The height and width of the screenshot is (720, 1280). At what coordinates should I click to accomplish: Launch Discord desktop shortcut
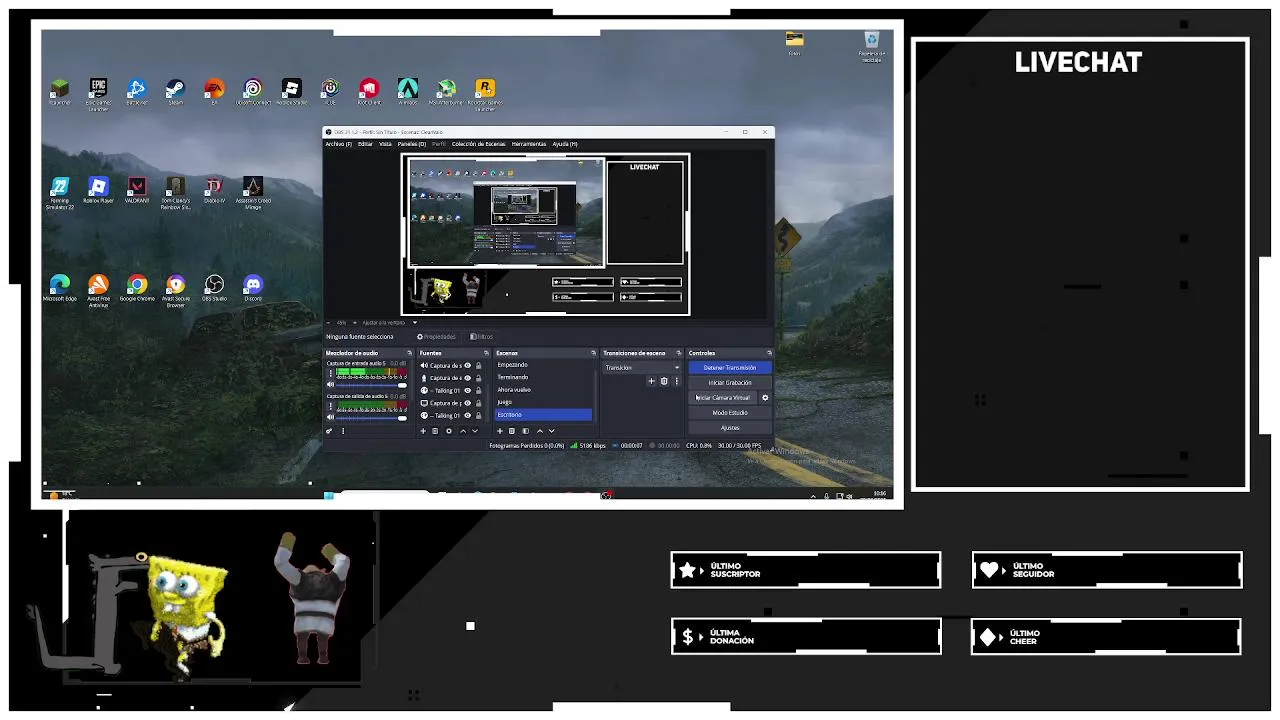(253, 289)
